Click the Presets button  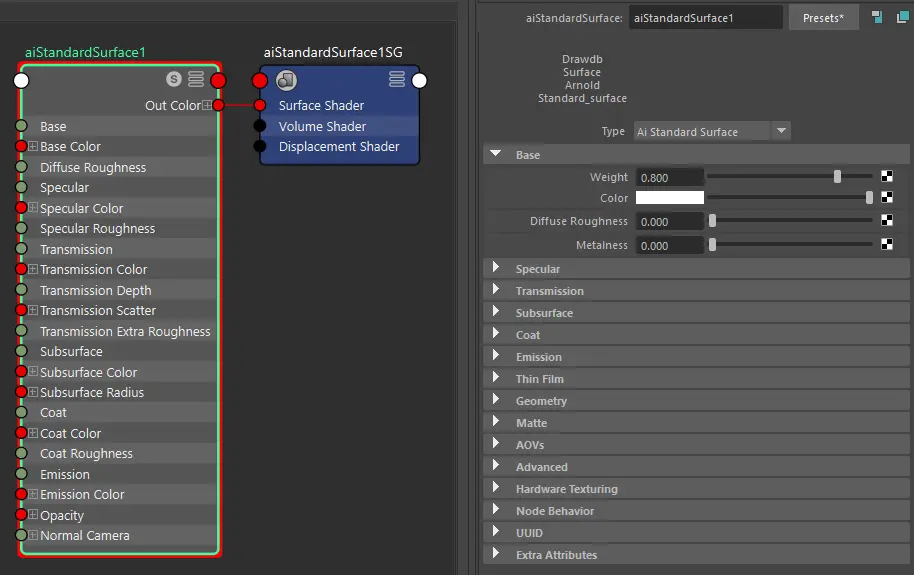pos(823,18)
